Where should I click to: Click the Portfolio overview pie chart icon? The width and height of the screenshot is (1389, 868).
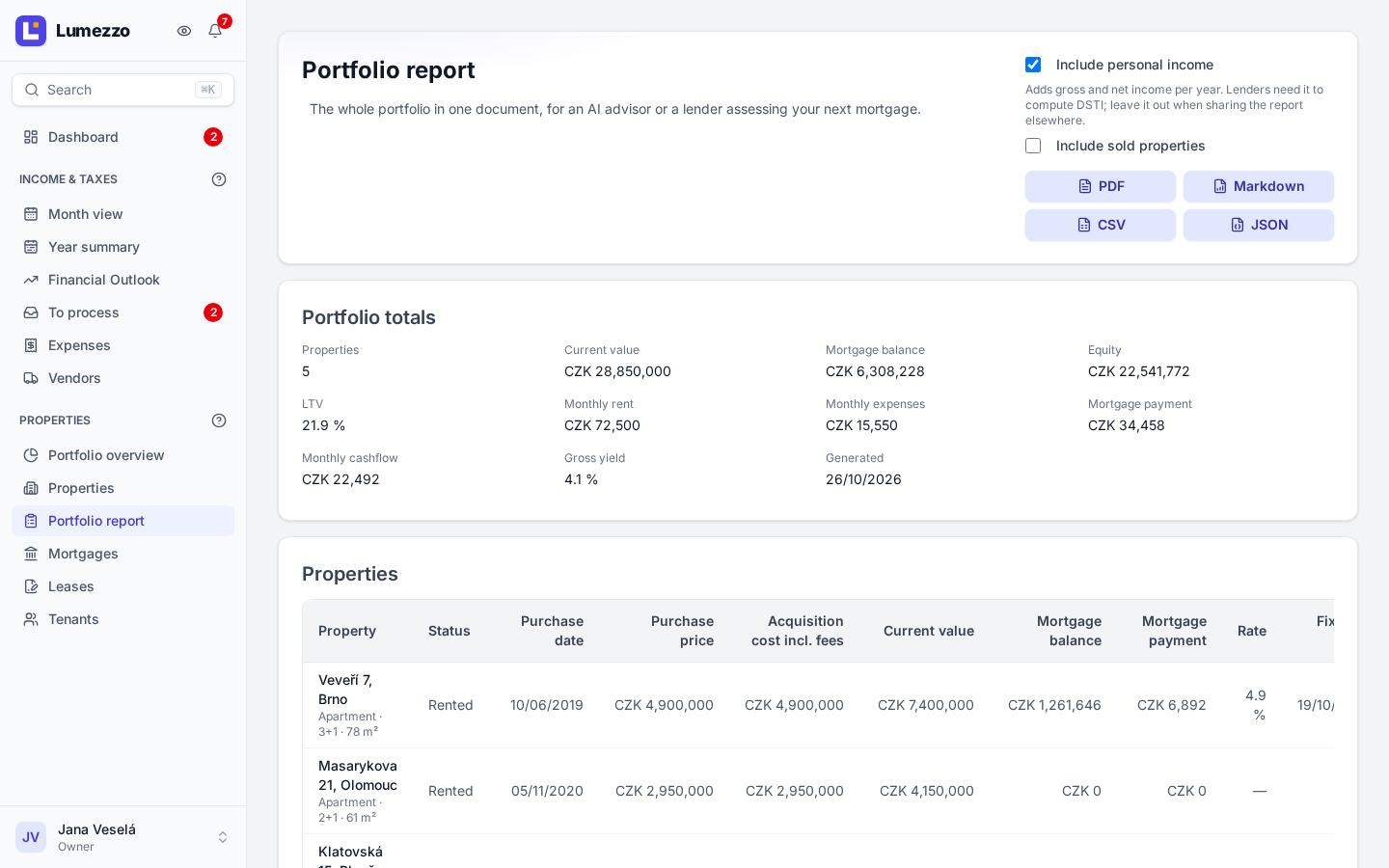pos(31,455)
